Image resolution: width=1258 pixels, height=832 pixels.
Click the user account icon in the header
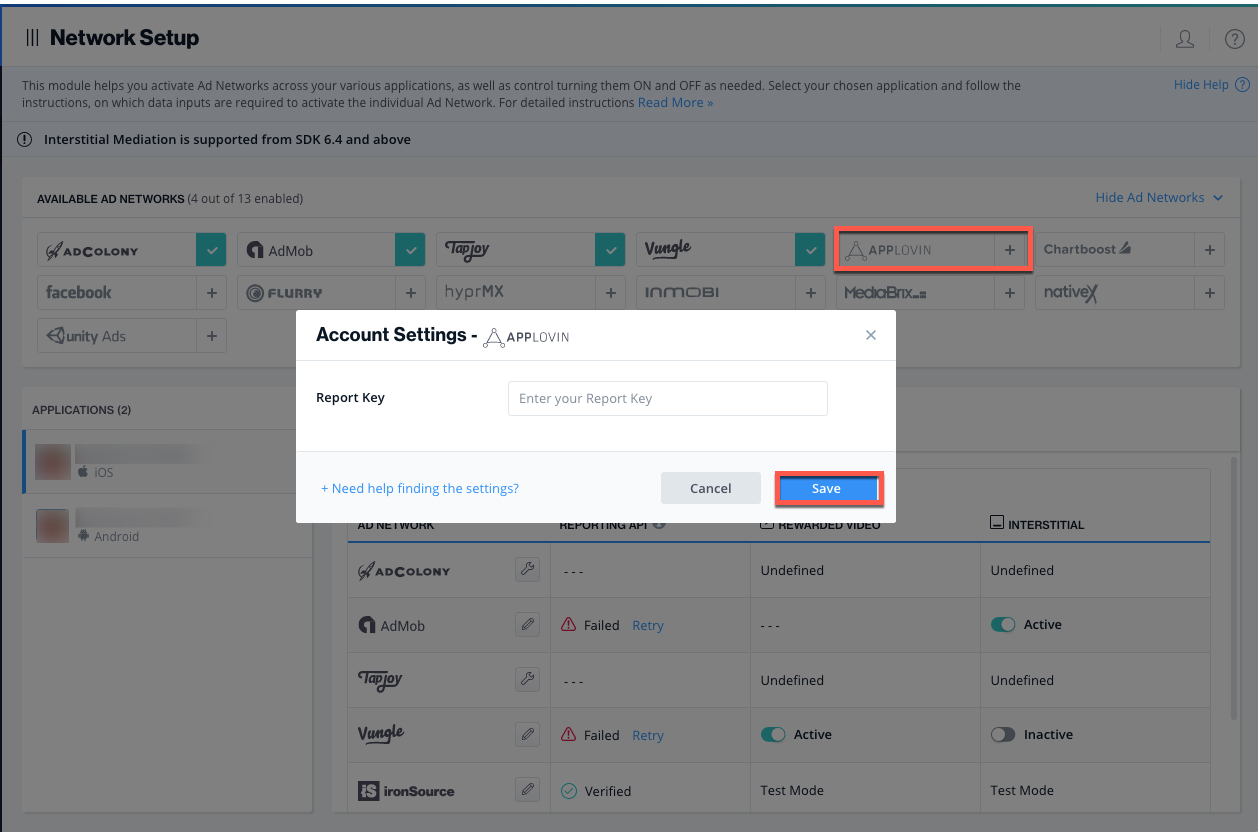pyautogui.click(x=1184, y=38)
